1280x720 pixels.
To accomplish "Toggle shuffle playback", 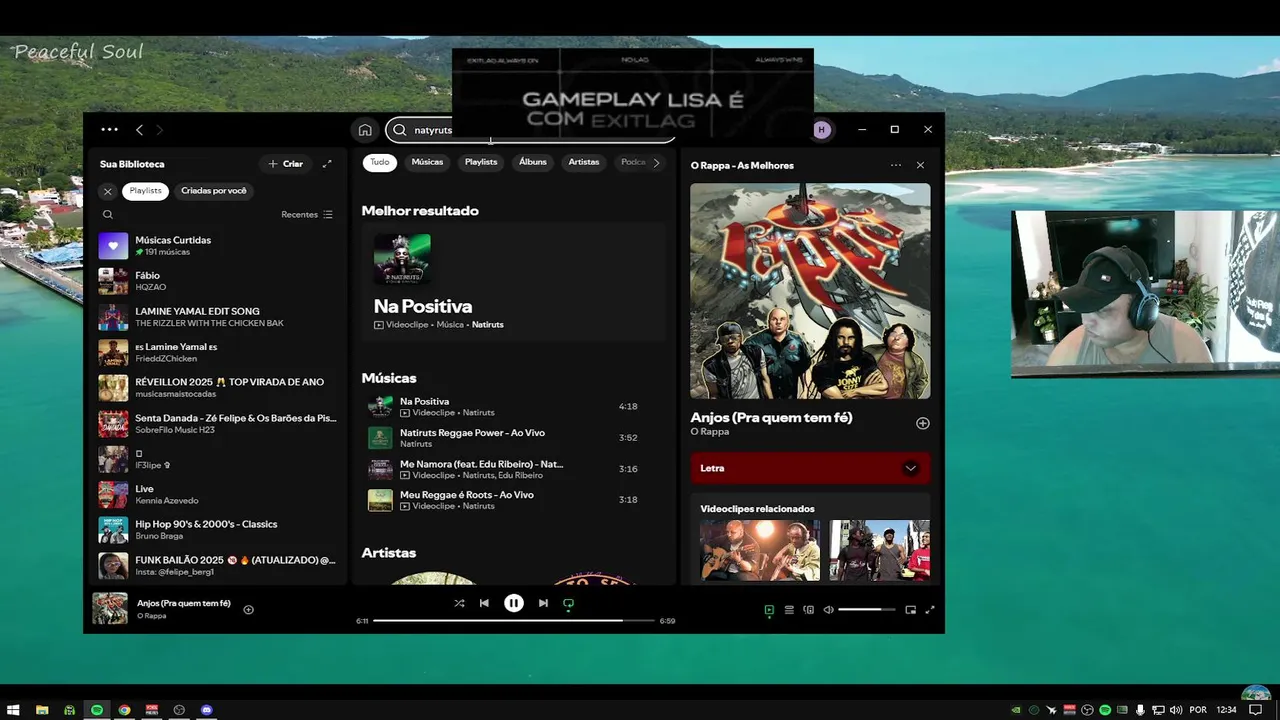I will click(459, 603).
